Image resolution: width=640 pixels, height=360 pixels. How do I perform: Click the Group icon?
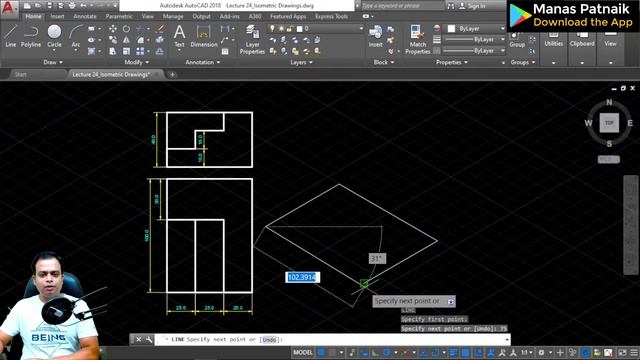click(x=517, y=39)
